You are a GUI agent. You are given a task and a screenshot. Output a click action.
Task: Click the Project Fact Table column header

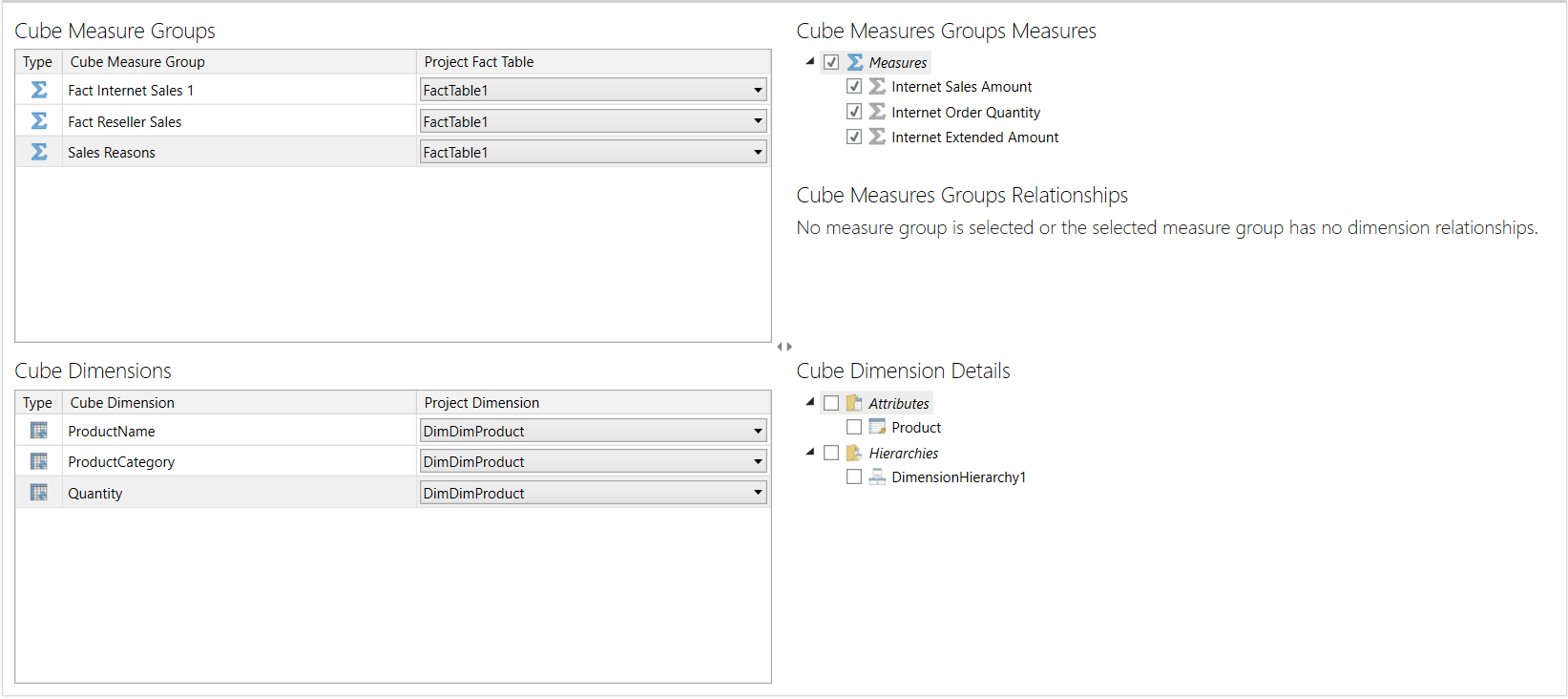click(479, 62)
